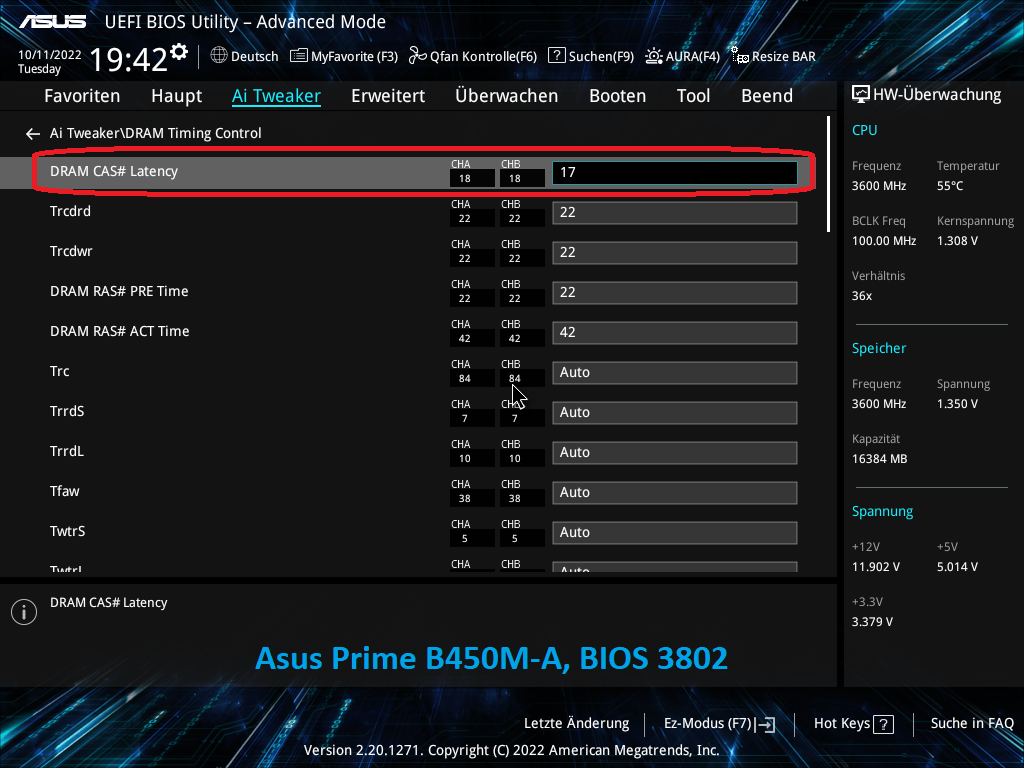Click Kernspannung 1.308 V reading

tap(957, 241)
